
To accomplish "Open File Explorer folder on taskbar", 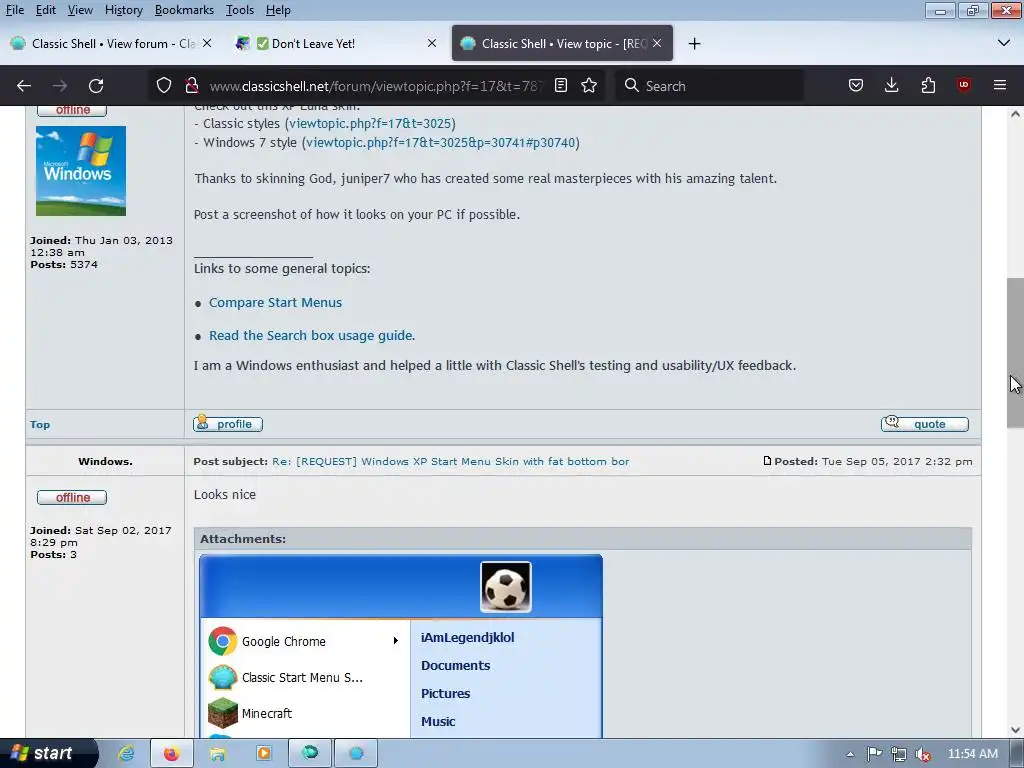I will click(x=217, y=754).
